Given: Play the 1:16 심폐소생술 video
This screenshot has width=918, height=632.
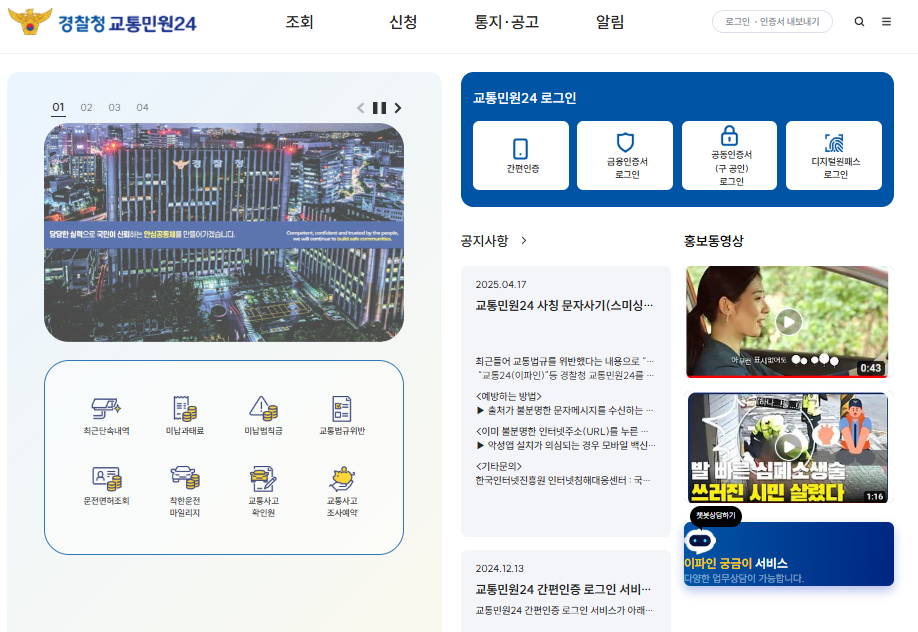Looking at the screenshot, I should [x=787, y=447].
